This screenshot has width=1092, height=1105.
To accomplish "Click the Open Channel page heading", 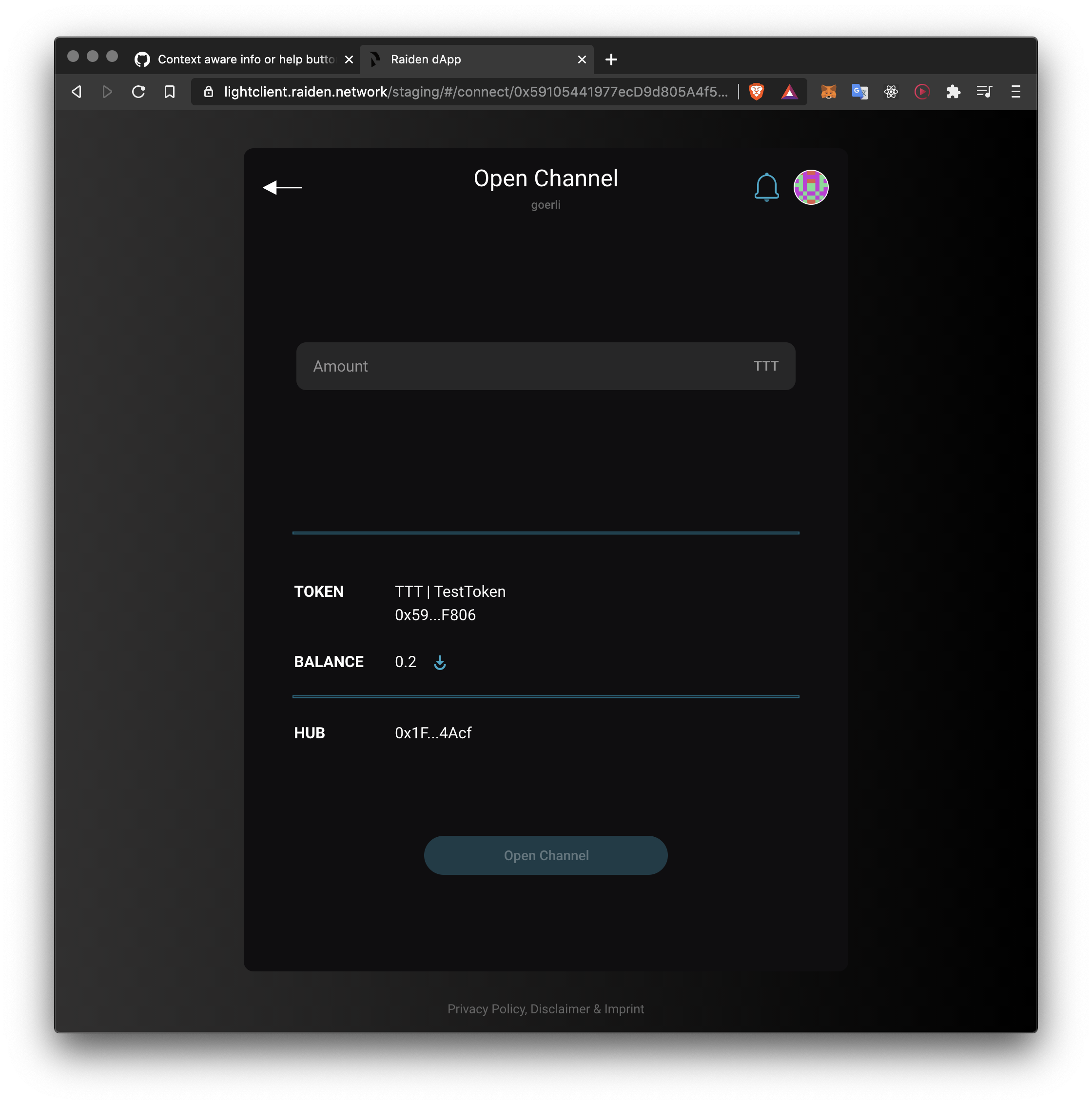I will point(546,178).
